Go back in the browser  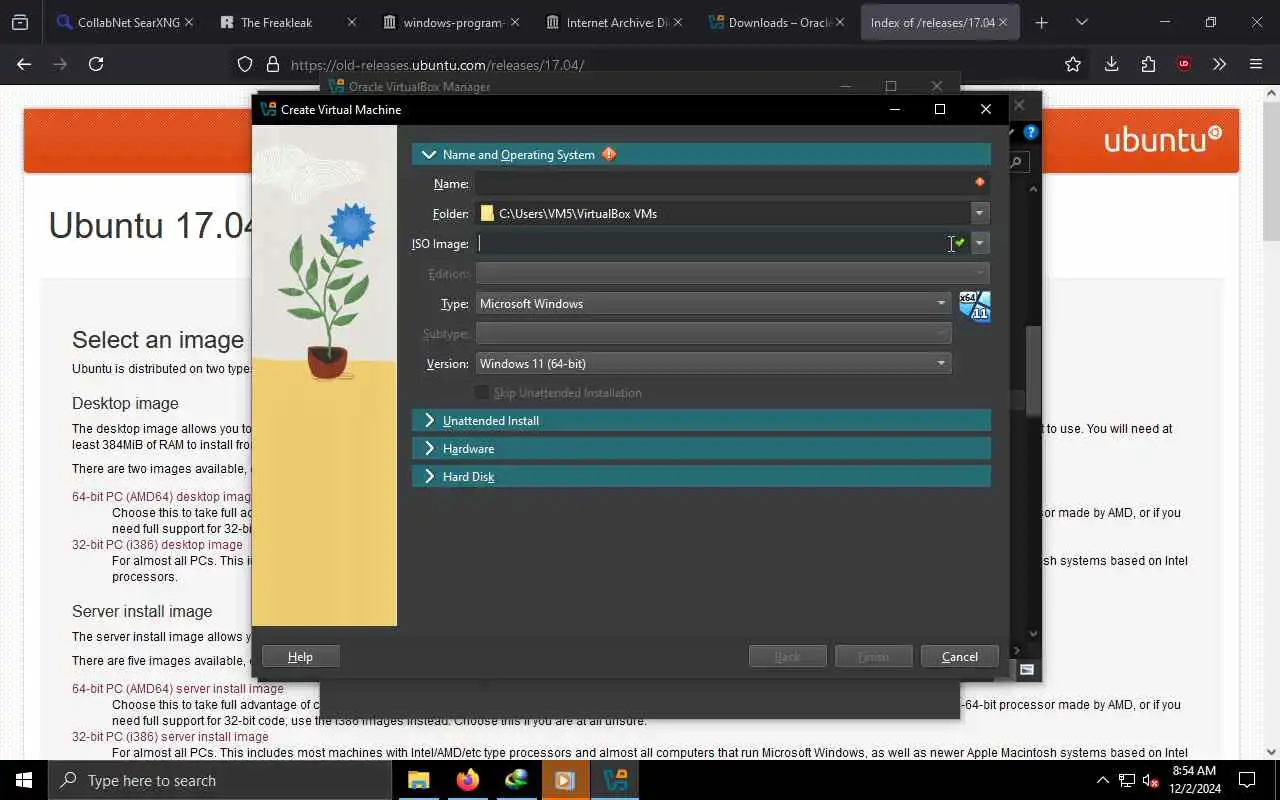tap(24, 64)
